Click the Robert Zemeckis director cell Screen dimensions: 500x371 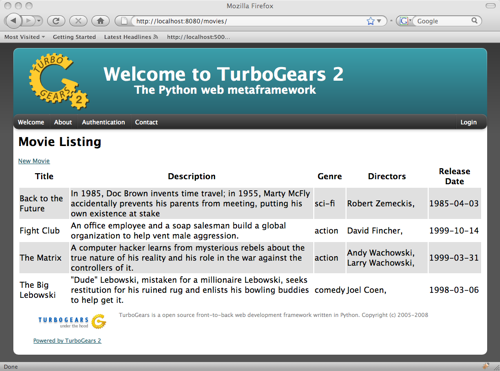pyautogui.click(x=387, y=203)
